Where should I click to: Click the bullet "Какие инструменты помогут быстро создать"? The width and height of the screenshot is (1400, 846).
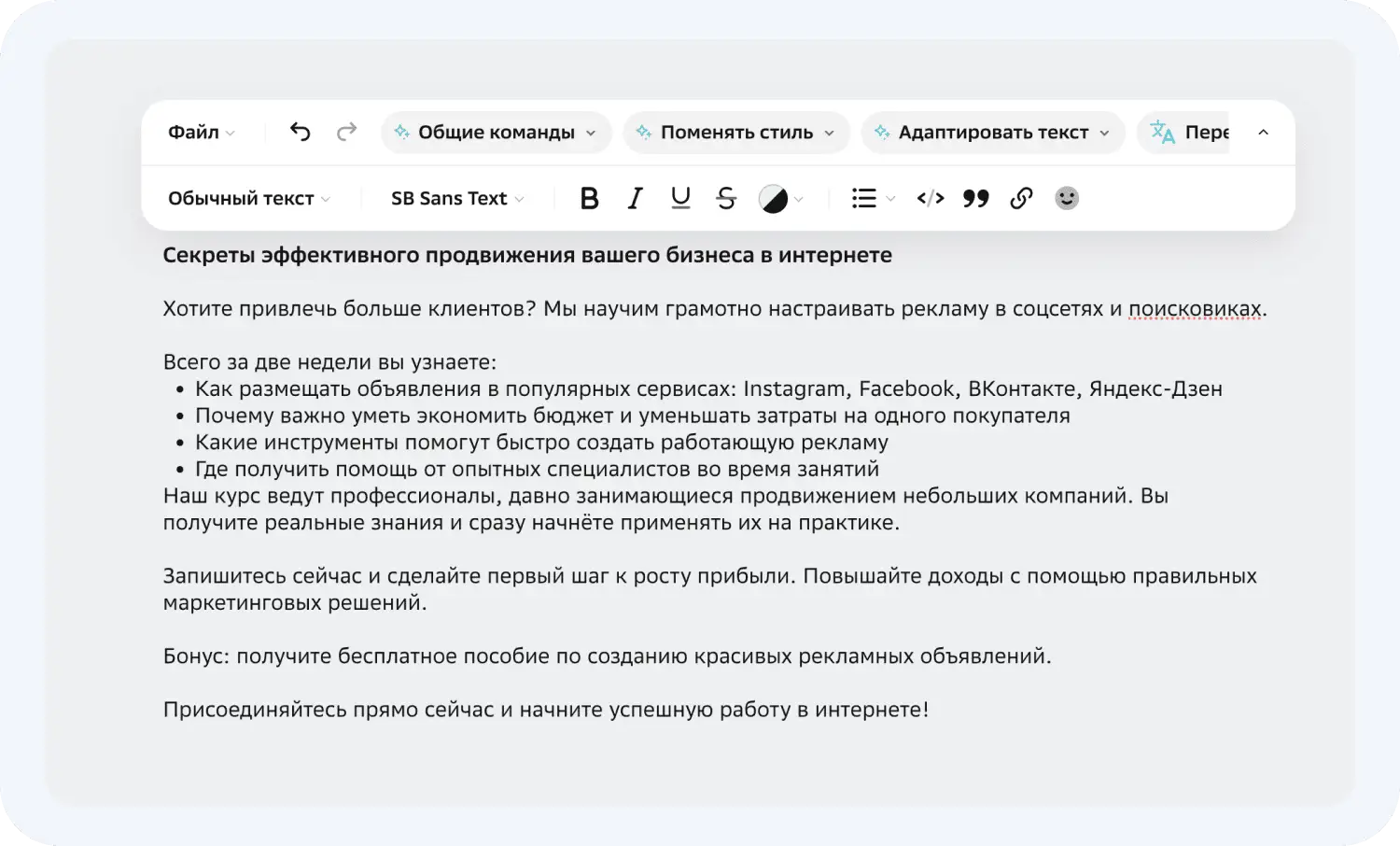pos(541,442)
